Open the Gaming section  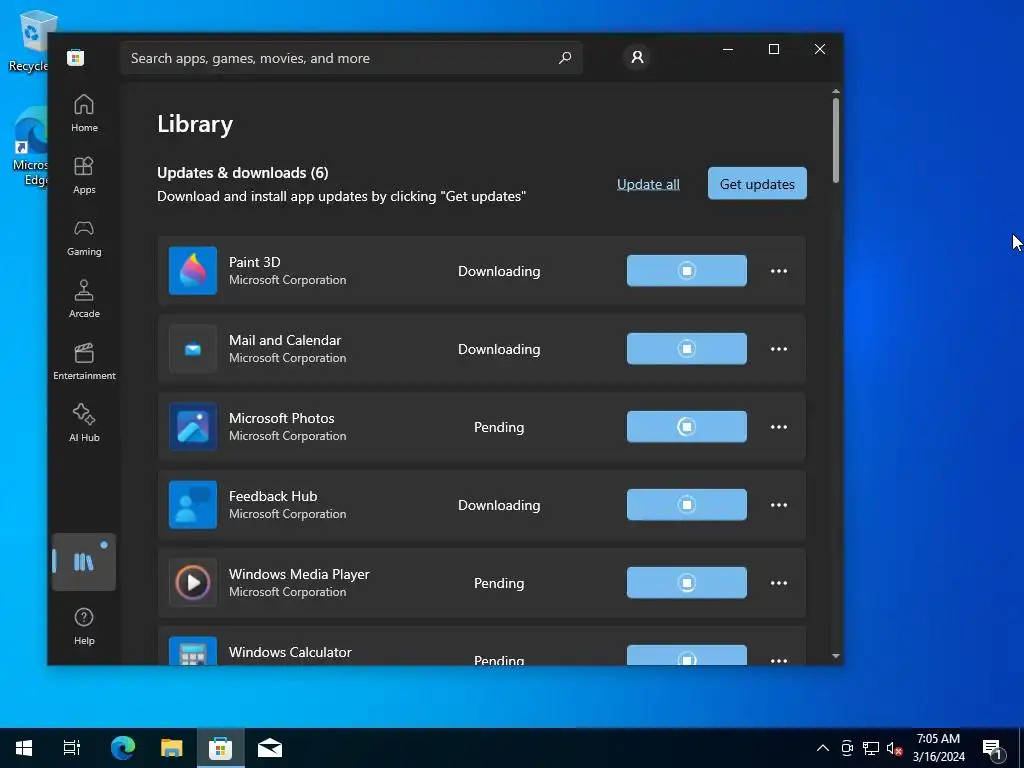[x=84, y=237]
